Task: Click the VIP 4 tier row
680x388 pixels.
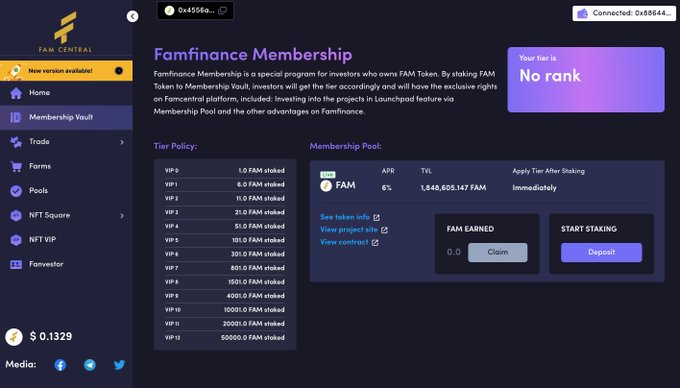Action: pos(225,226)
